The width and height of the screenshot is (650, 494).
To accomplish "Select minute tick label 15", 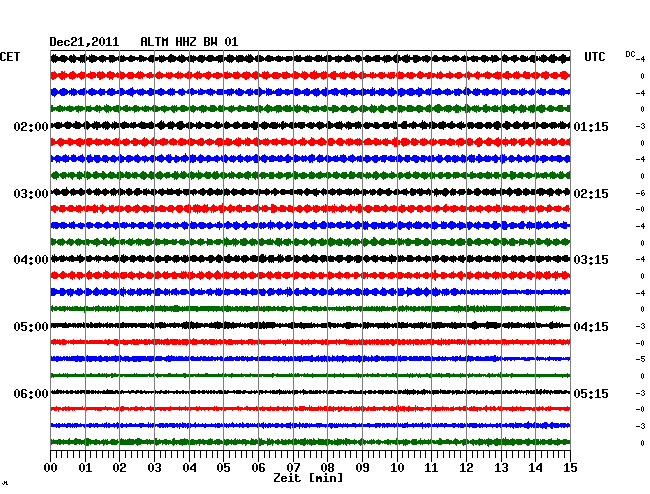I will [570, 467].
